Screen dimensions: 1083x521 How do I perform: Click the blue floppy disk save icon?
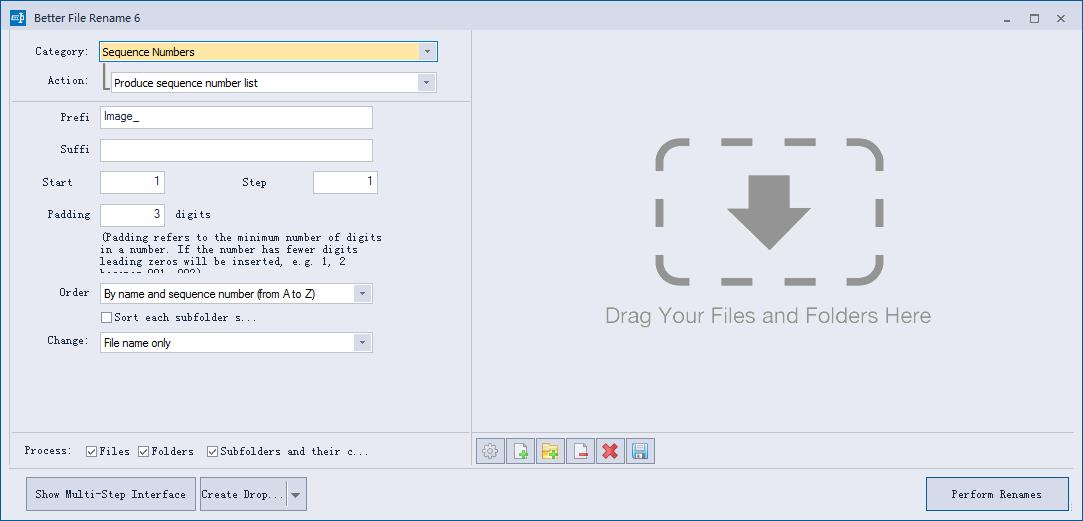640,452
